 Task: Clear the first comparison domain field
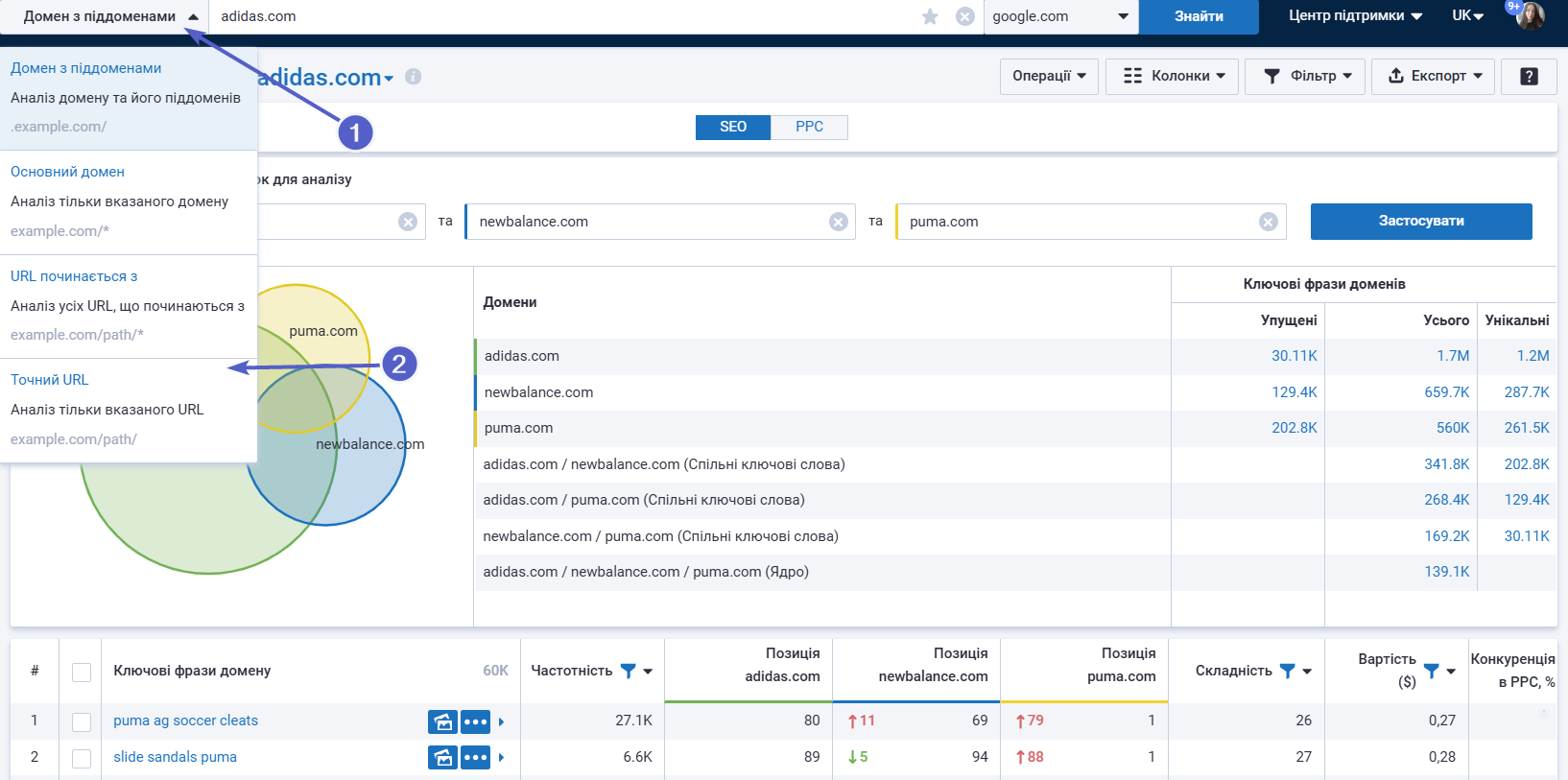408,222
